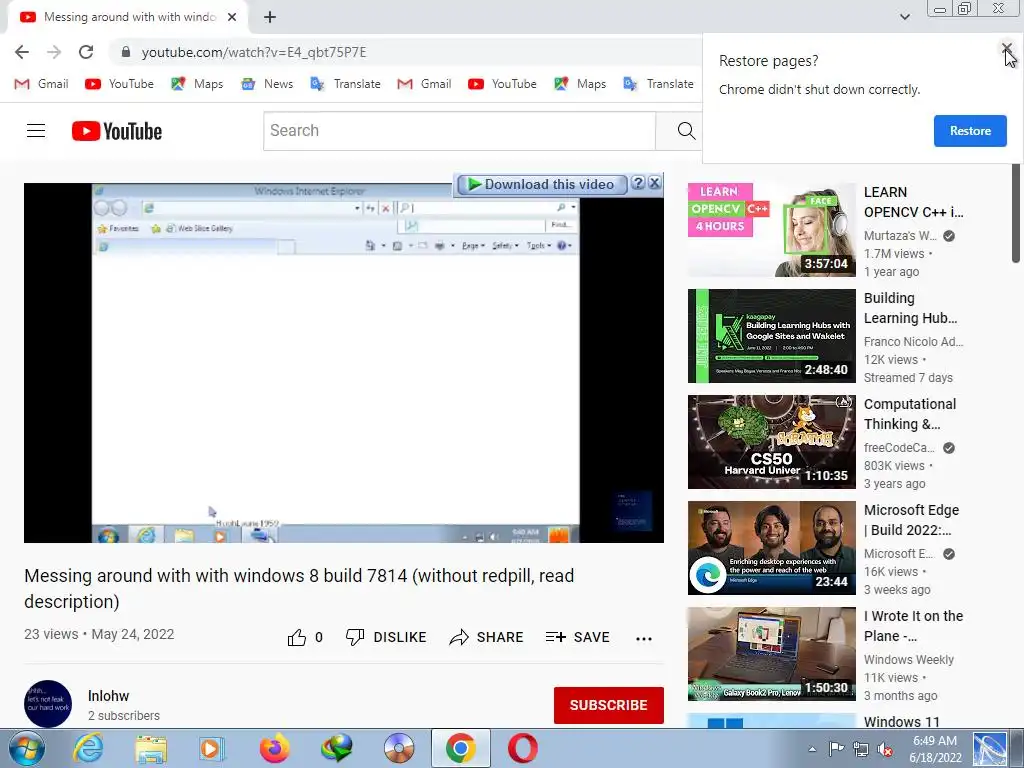This screenshot has height=768, width=1024.
Task: Click the search magnifier button
Action: 686,131
